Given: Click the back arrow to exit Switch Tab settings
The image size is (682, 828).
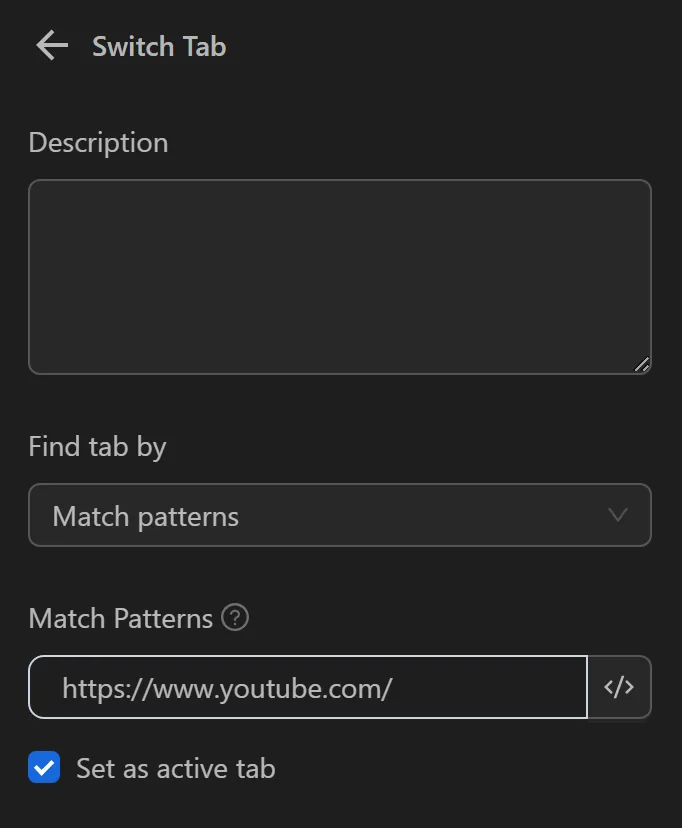Looking at the screenshot, I should (50, 45).
